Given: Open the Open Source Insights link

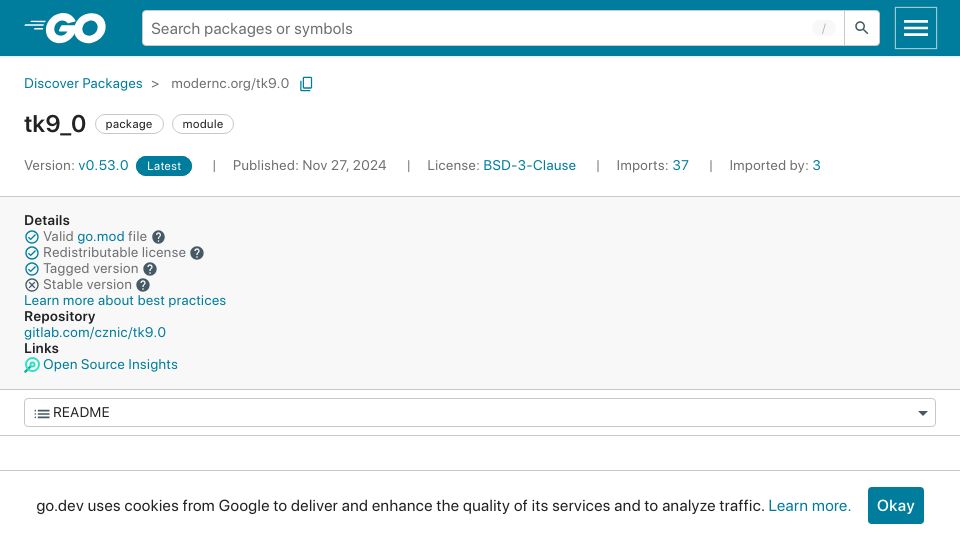Looking at the screenshot, I should [110, 364].
